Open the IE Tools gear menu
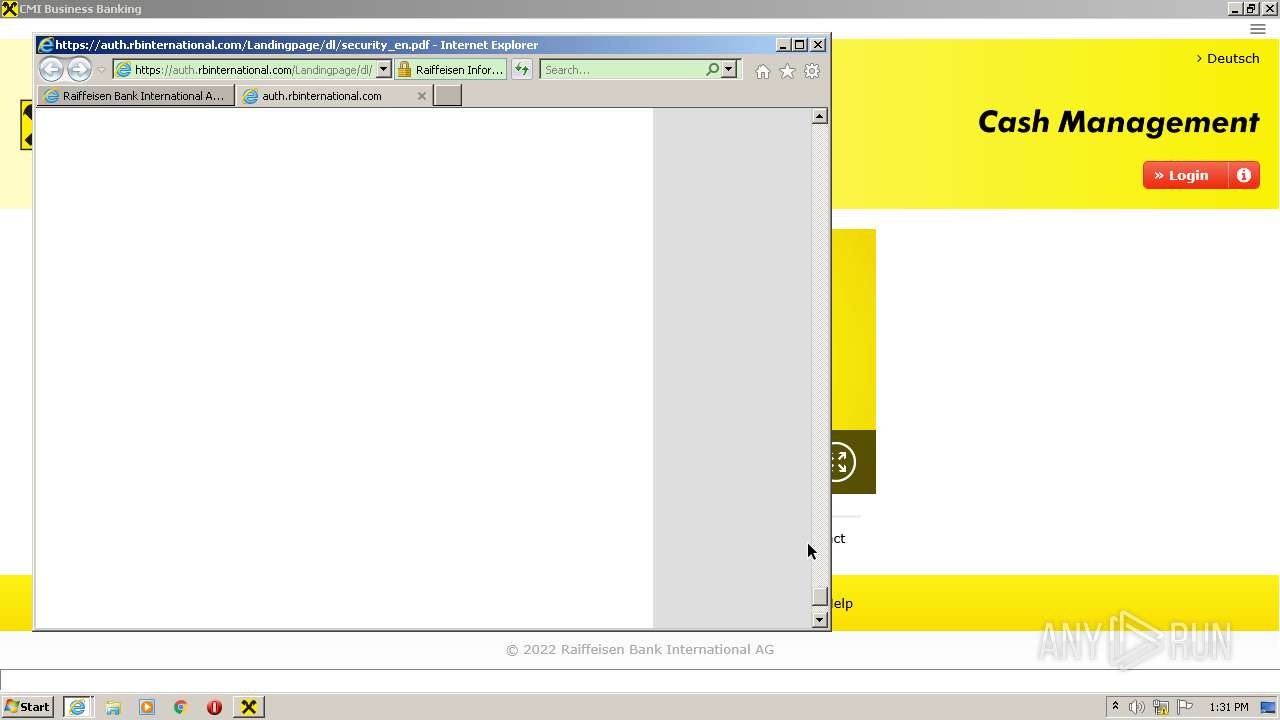Image resolution: width=1280 pixels, height=720 pixels. pyautogui.click(x=812, y=71)
